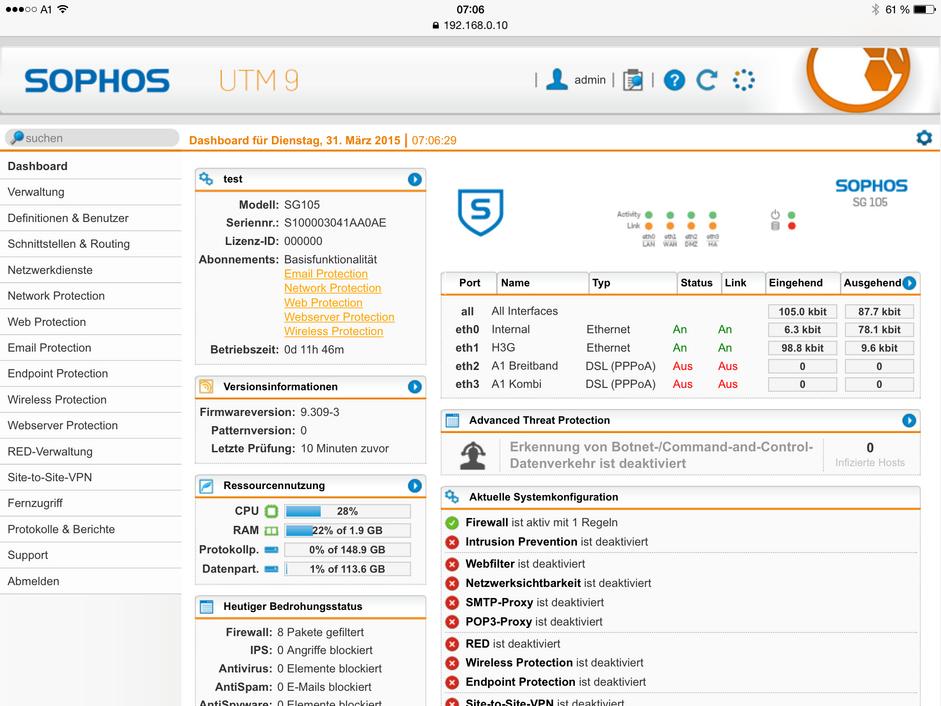Click the 105.0 kbit incoming value
This screenshot has height=706, width=941.
pos(802,312)
